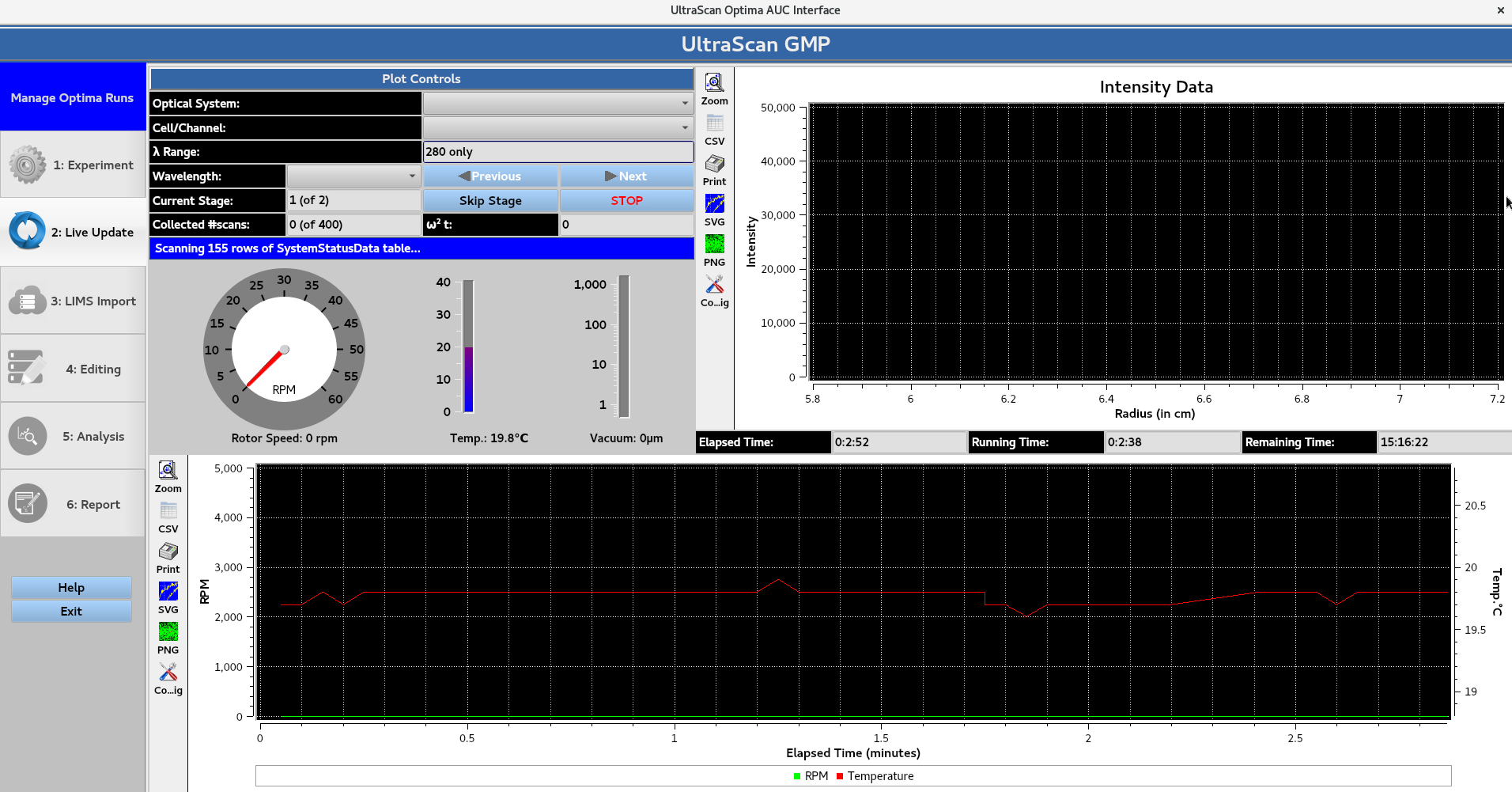Print the Intensity Data plot
Image resolution: width=1512 pixels, height=792 pixels.
pyautogui.click(x=714, y=166)
